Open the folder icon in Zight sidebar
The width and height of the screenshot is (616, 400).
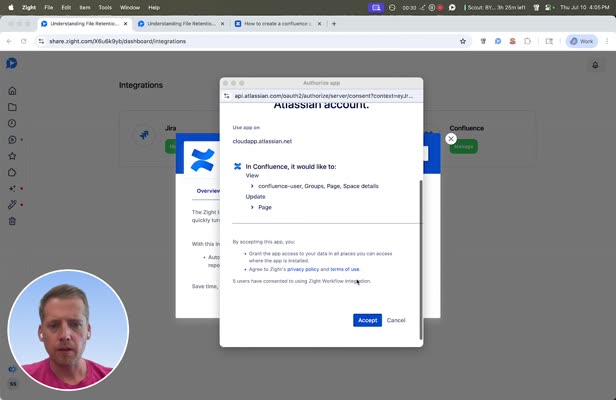coord(12,107)
